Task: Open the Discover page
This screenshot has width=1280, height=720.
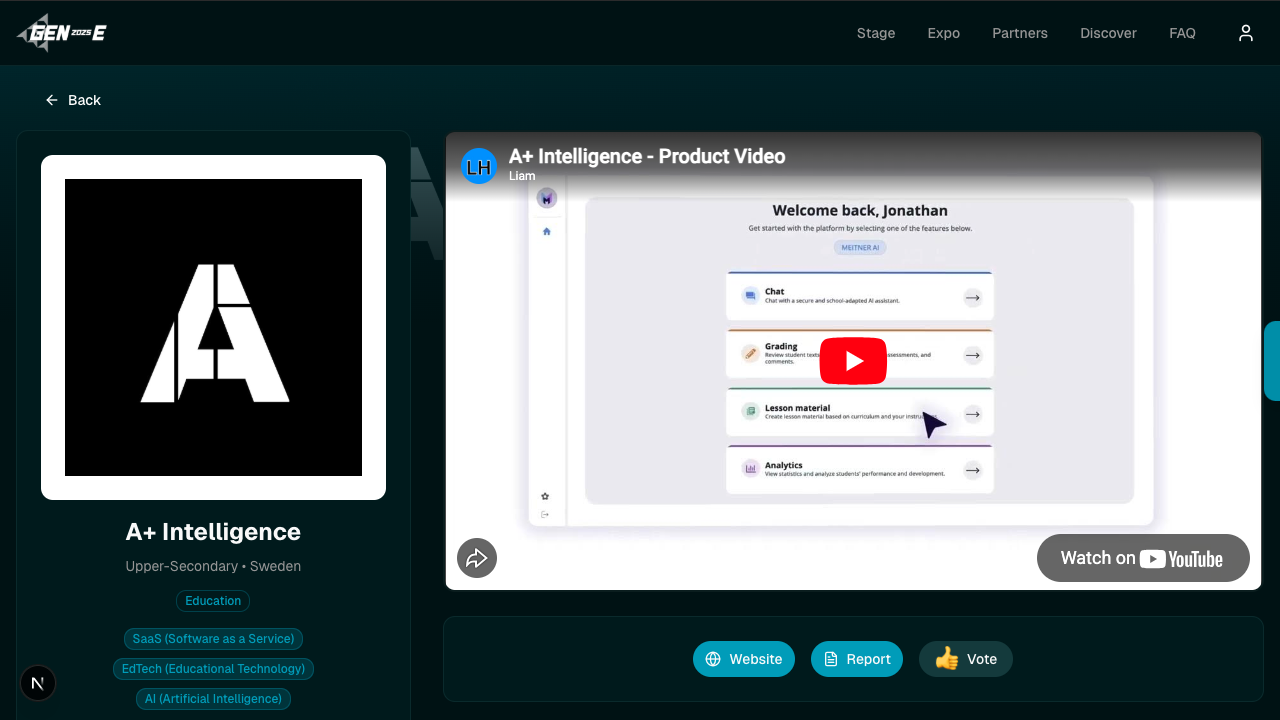Action: (x=1108, y=33)
